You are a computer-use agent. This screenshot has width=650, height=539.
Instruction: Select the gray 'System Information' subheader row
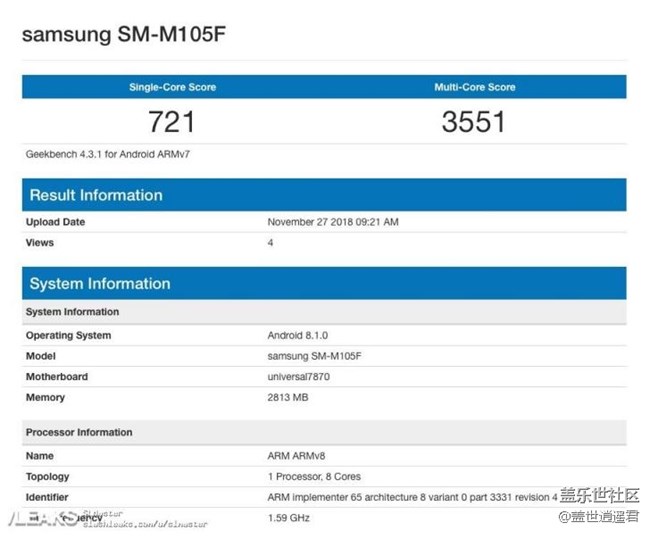[x=324, y=312]
